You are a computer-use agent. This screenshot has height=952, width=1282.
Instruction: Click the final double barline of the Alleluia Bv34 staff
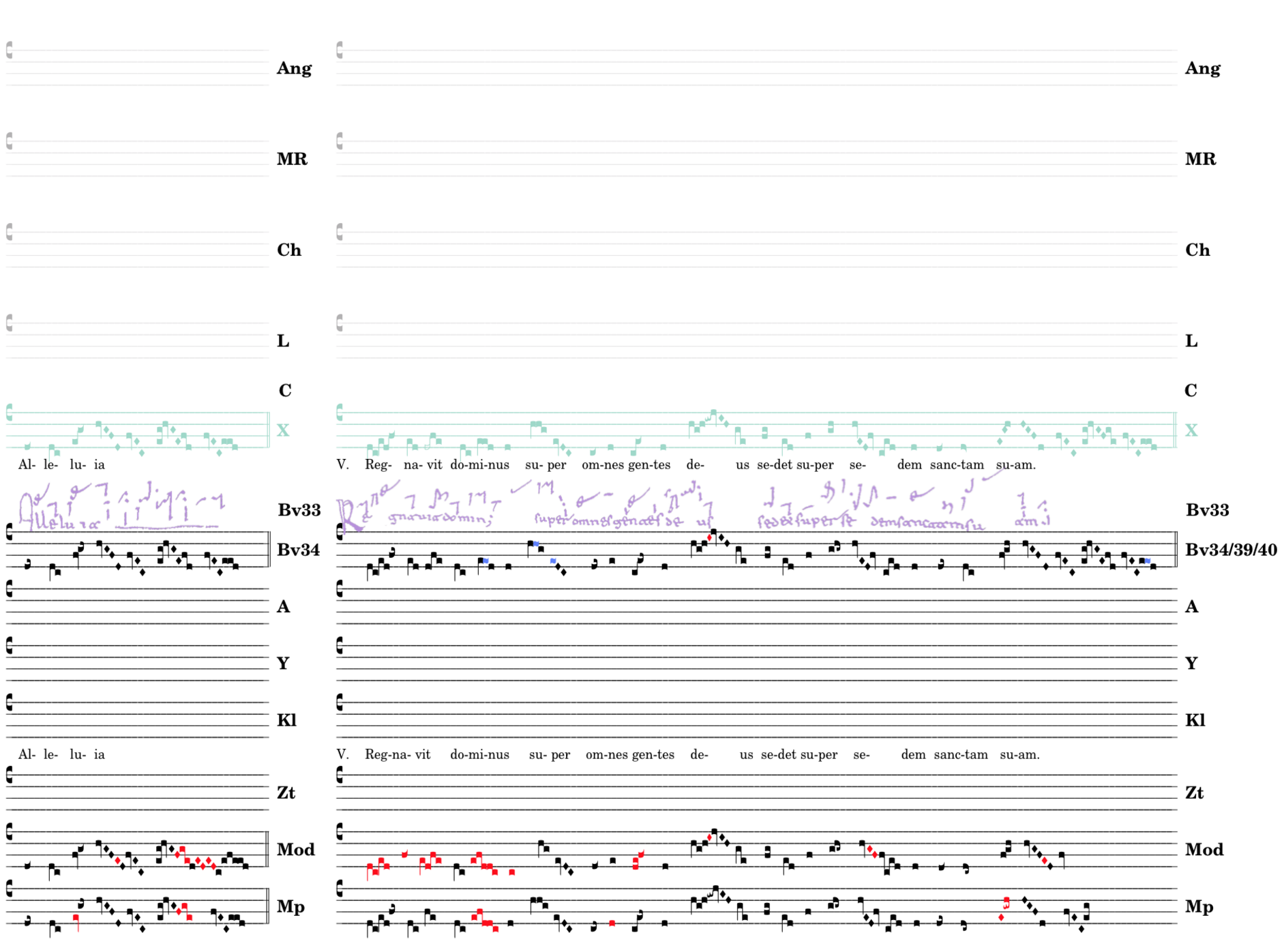269,550
